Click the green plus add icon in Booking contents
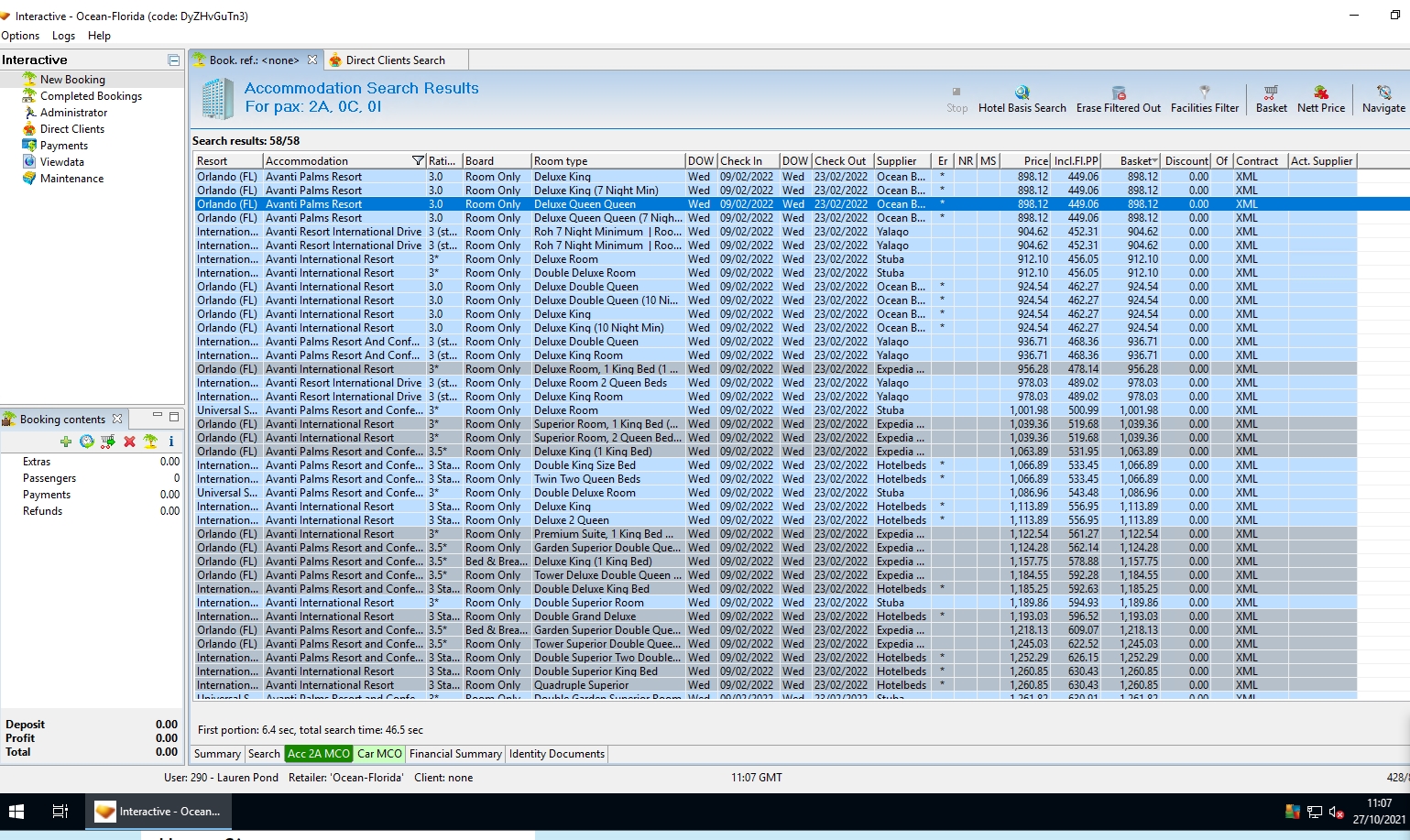The image size is (1410, 840). pyautogui.click(x=66, y=442)
